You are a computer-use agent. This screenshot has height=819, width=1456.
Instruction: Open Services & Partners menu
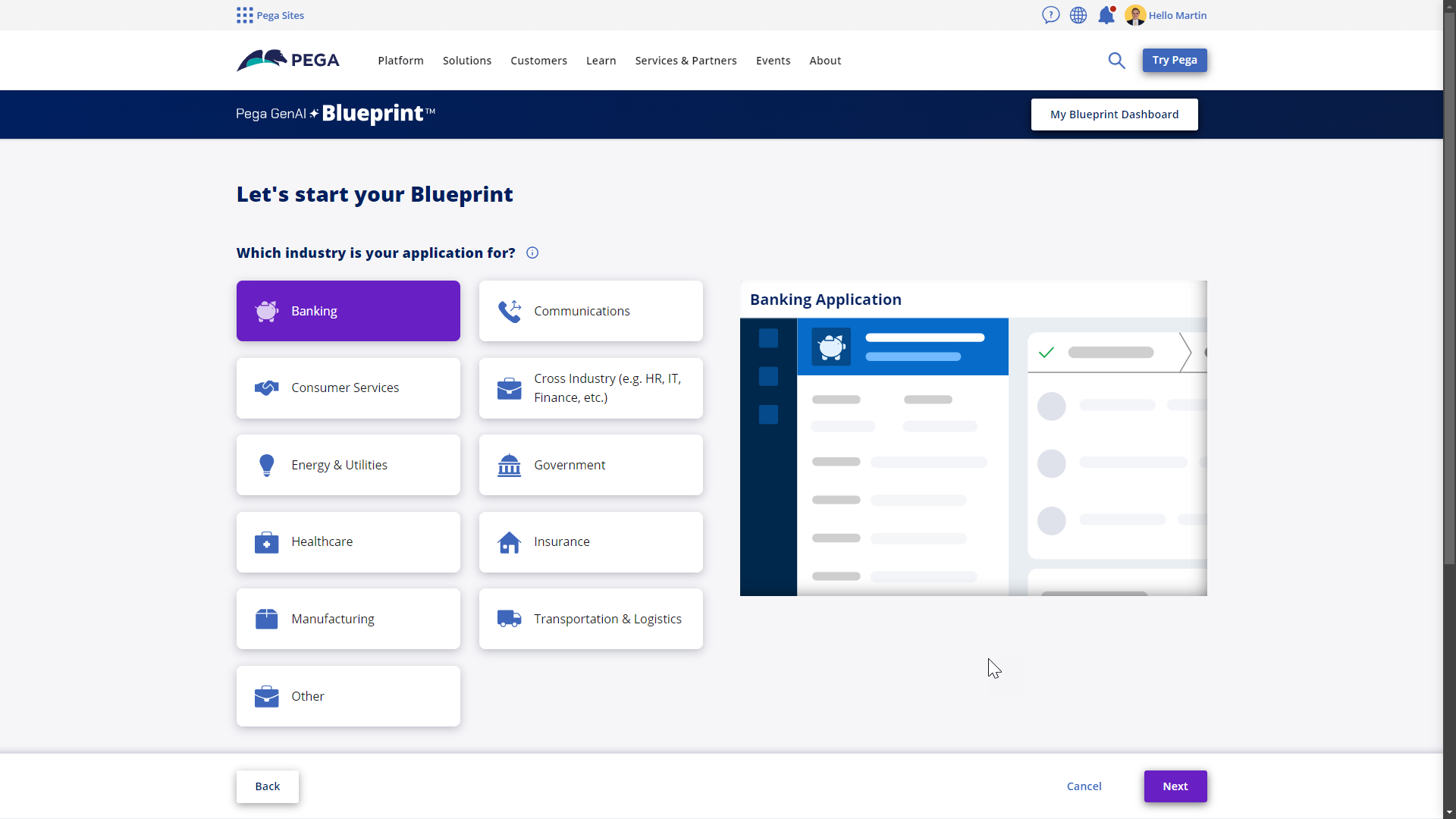(686, 61)
